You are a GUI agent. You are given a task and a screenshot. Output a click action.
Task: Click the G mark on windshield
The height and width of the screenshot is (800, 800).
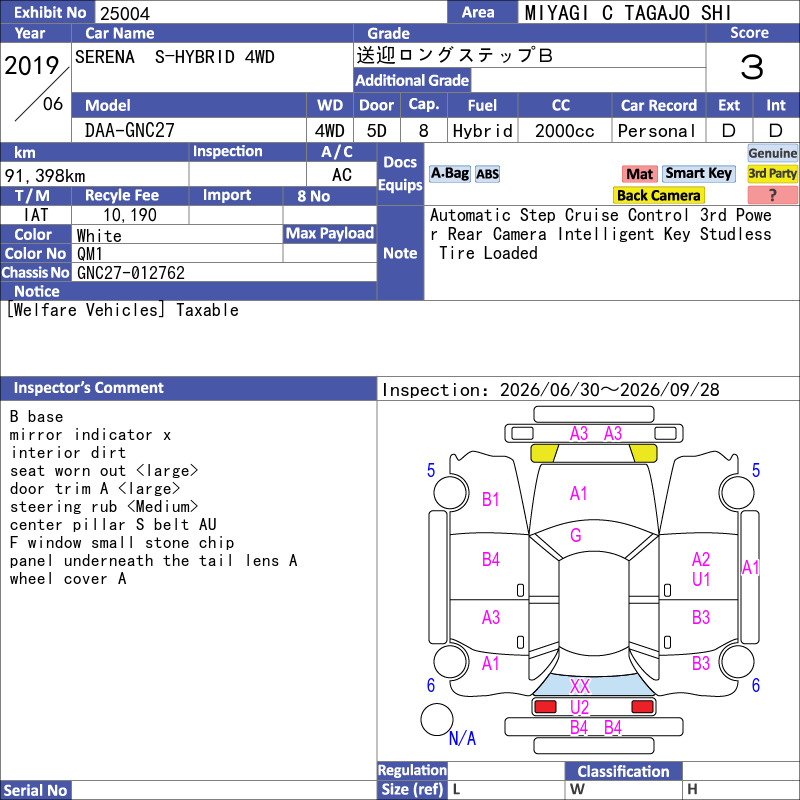(576, 535)
